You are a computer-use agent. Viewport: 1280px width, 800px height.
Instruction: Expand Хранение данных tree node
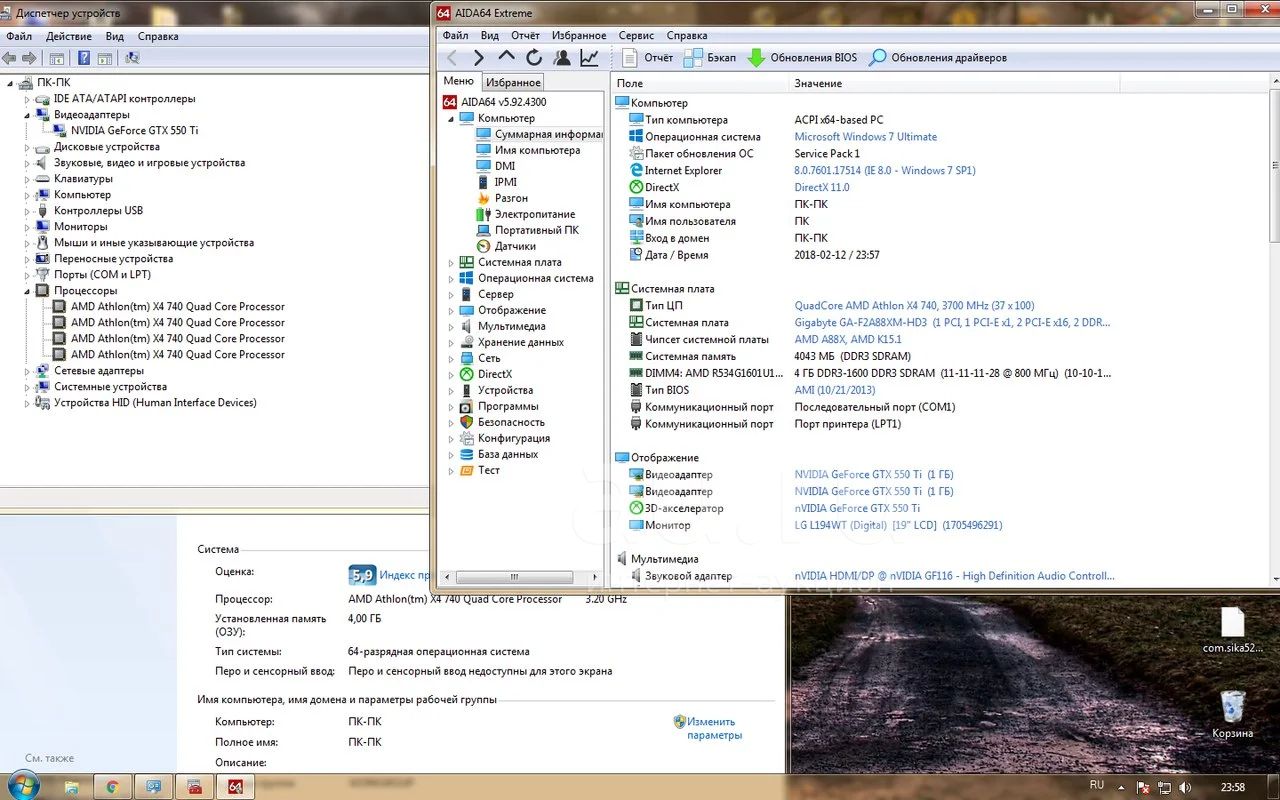coord(451,342)
